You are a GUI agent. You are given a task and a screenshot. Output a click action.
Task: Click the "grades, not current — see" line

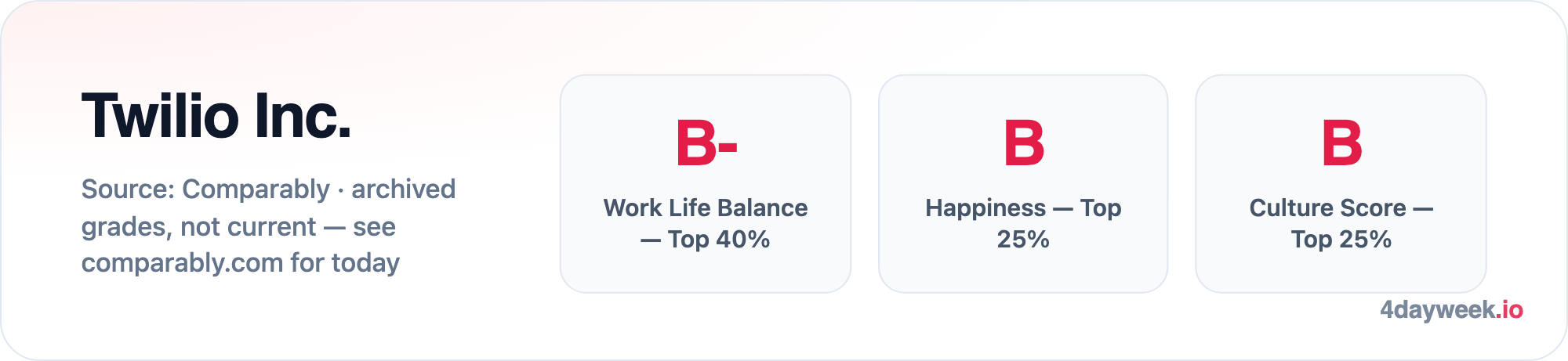(238, 226)
